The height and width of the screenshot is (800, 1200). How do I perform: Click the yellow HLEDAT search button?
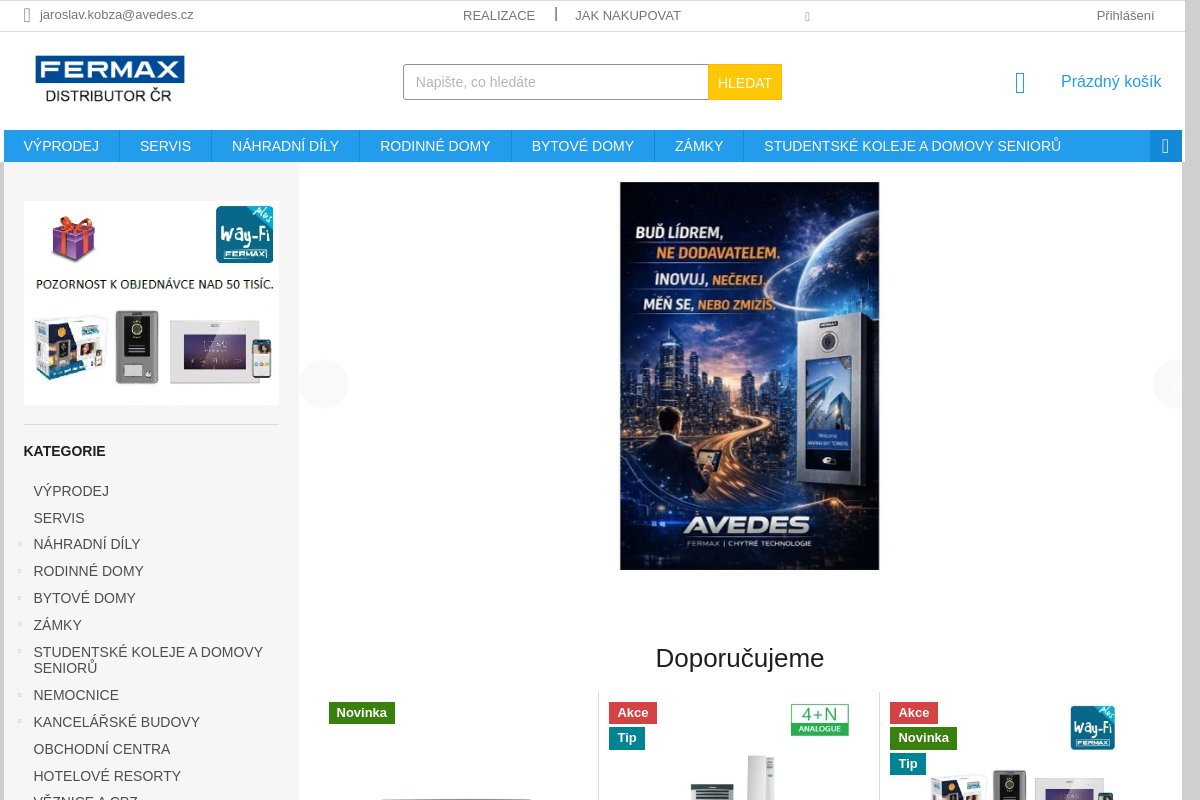(x=744, y=82)
